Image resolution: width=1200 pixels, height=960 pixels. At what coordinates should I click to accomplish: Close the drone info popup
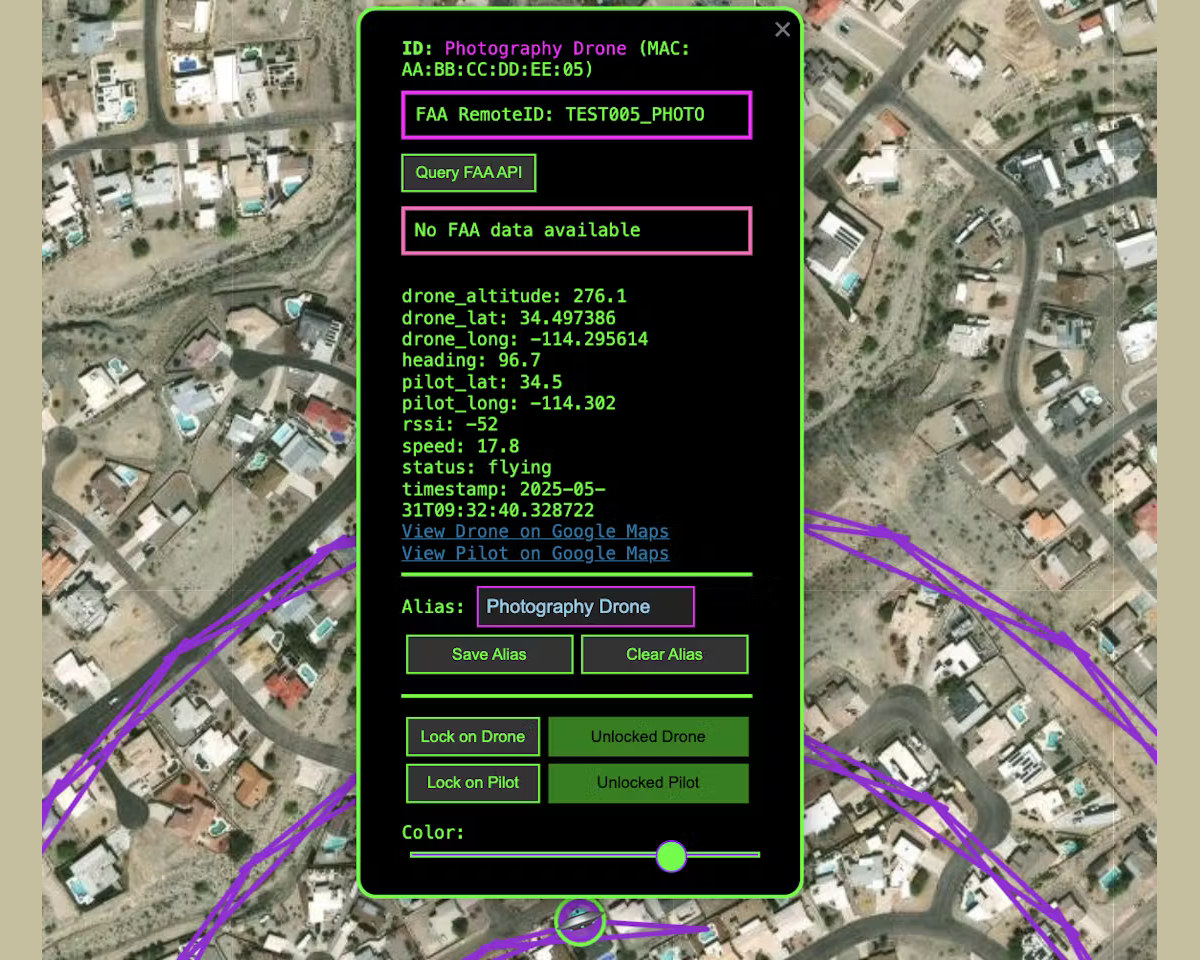pos(782,30)
